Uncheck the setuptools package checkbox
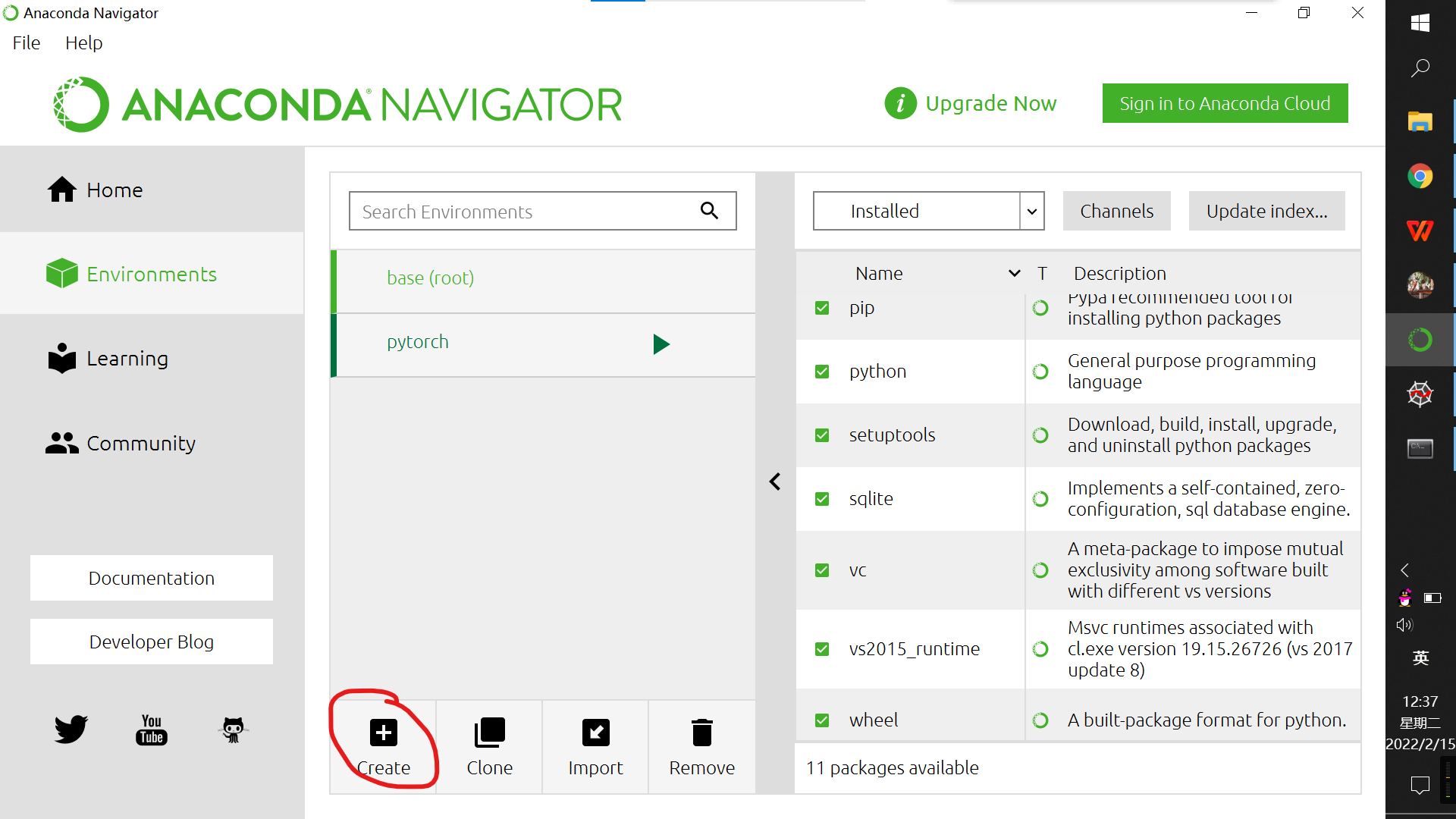The image size is (1456, 819). [822, 435]
